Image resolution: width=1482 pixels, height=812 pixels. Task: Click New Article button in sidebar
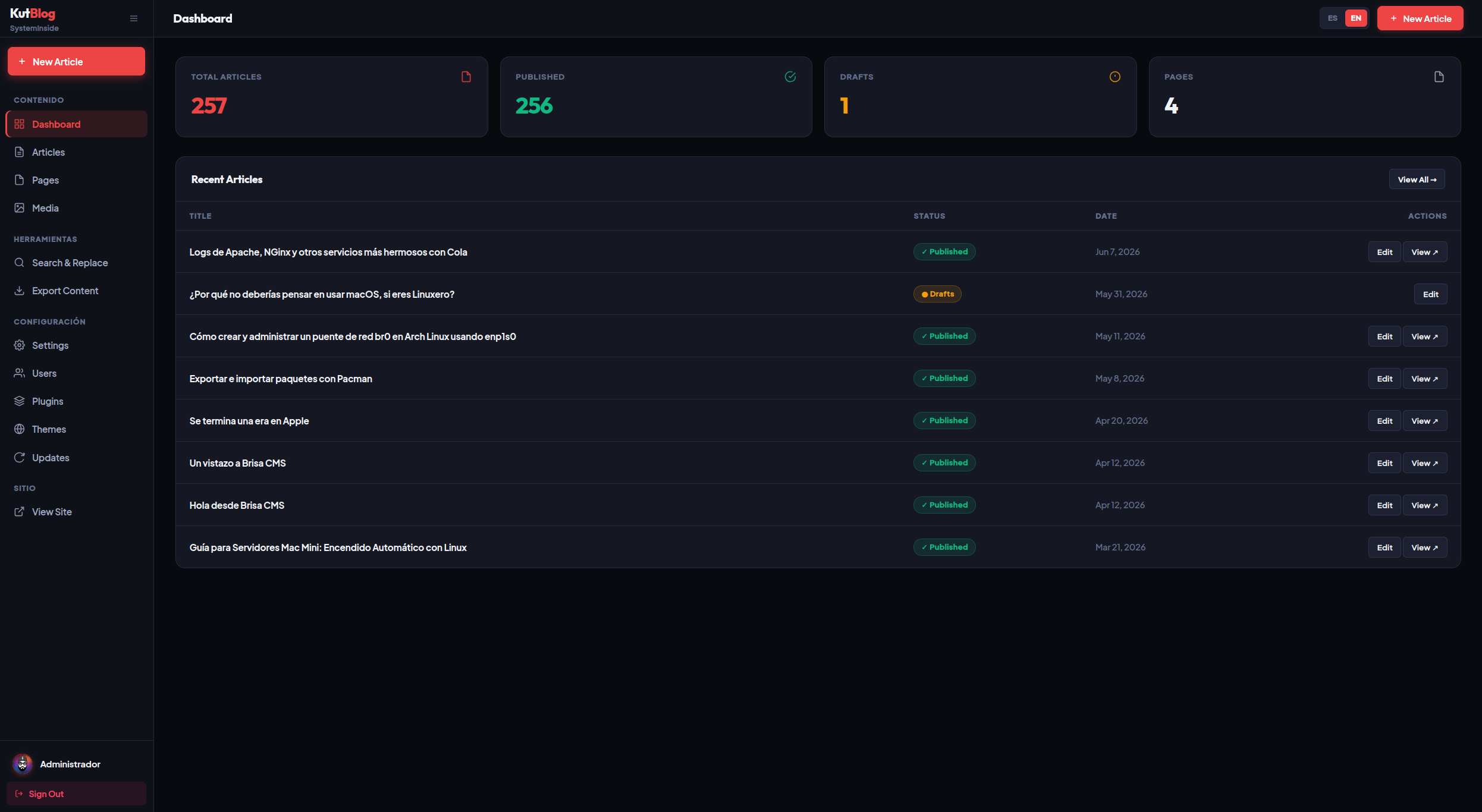pos(76,61)
